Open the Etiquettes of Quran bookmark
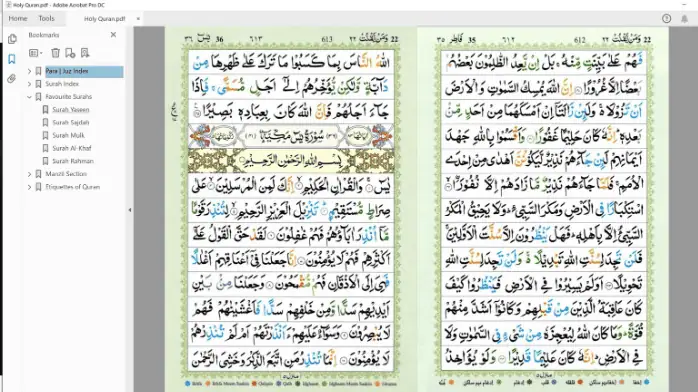698x392 pixels. click(73, 187)
